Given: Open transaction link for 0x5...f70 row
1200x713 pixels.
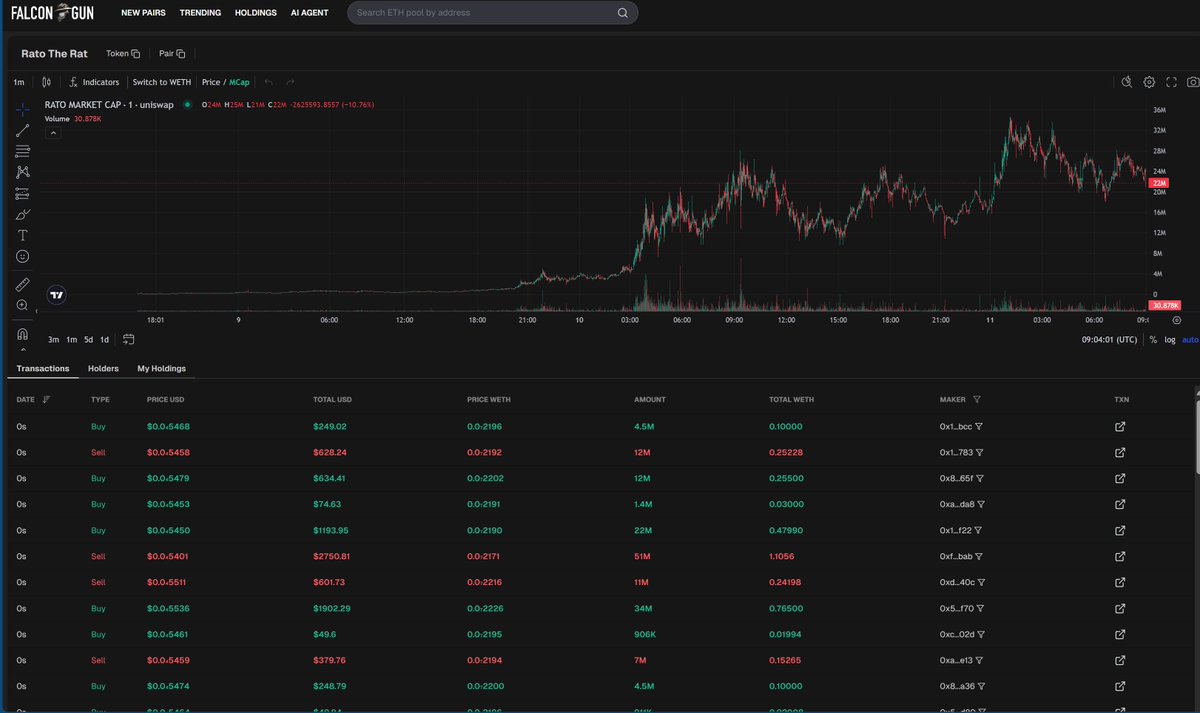Looking at the screenshot, I should (x=1120, y=608).
